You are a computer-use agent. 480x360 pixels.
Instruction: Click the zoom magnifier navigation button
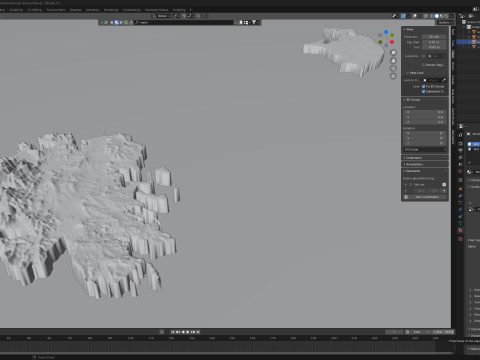coord(393,53)
